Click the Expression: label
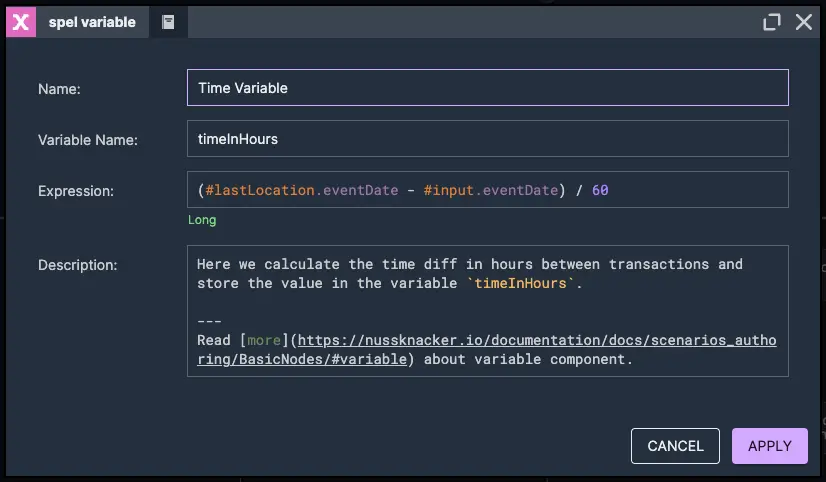The width and height of the screenshot is (826, 482). pos(76,191)
